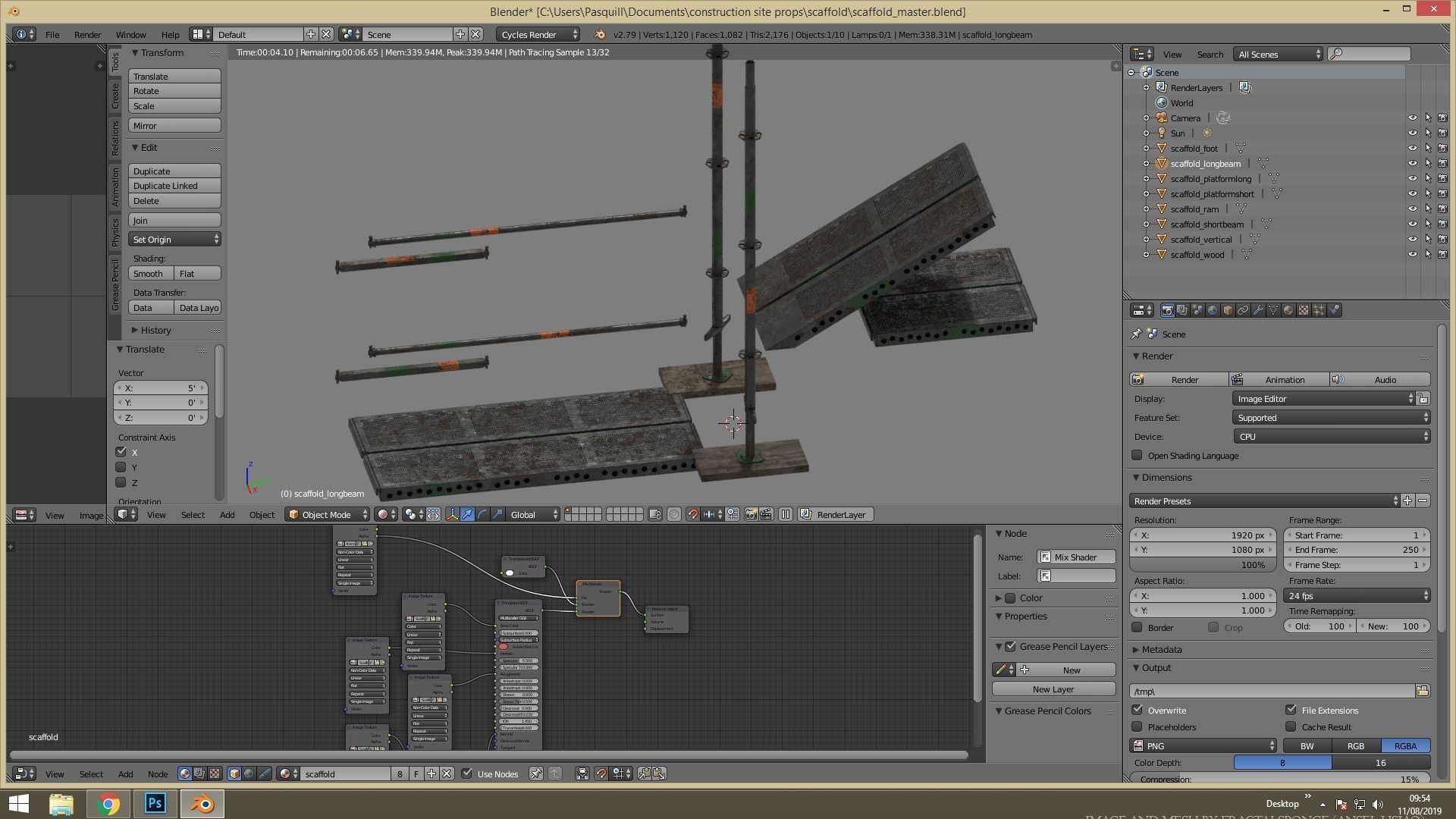Open the Particles properties tab (sparkle icon)

(x=1319, y=310)
